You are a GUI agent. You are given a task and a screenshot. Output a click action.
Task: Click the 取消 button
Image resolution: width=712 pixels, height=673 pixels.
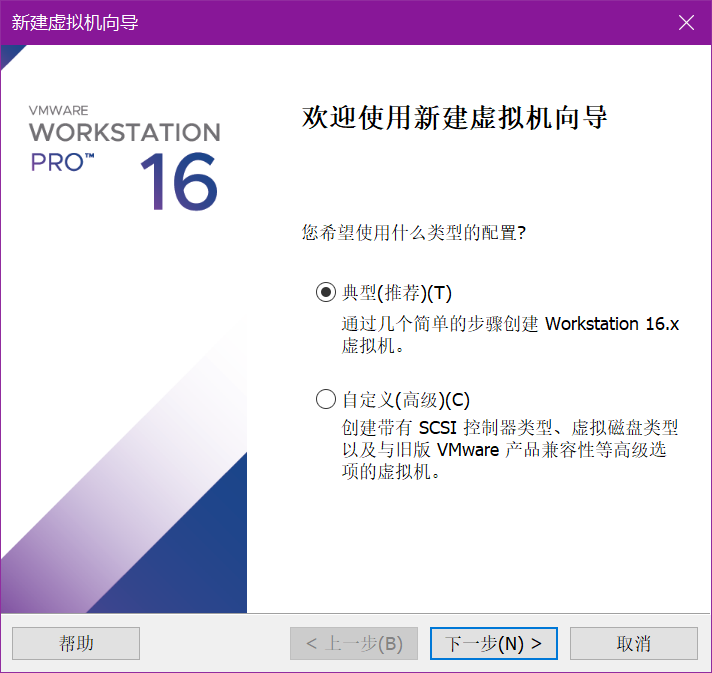tap(633, 643)
